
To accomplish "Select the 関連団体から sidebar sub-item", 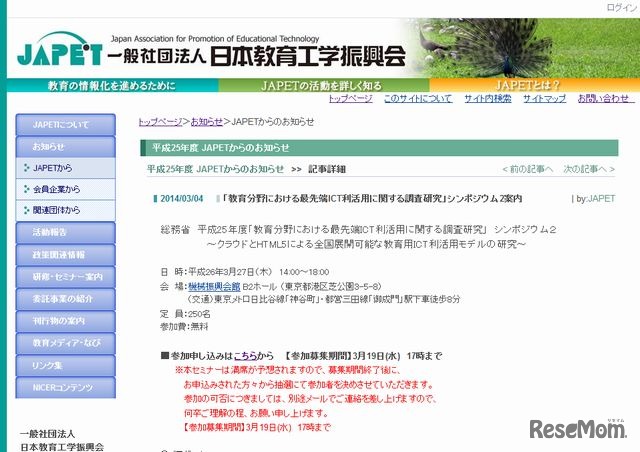I will [66, 210].
